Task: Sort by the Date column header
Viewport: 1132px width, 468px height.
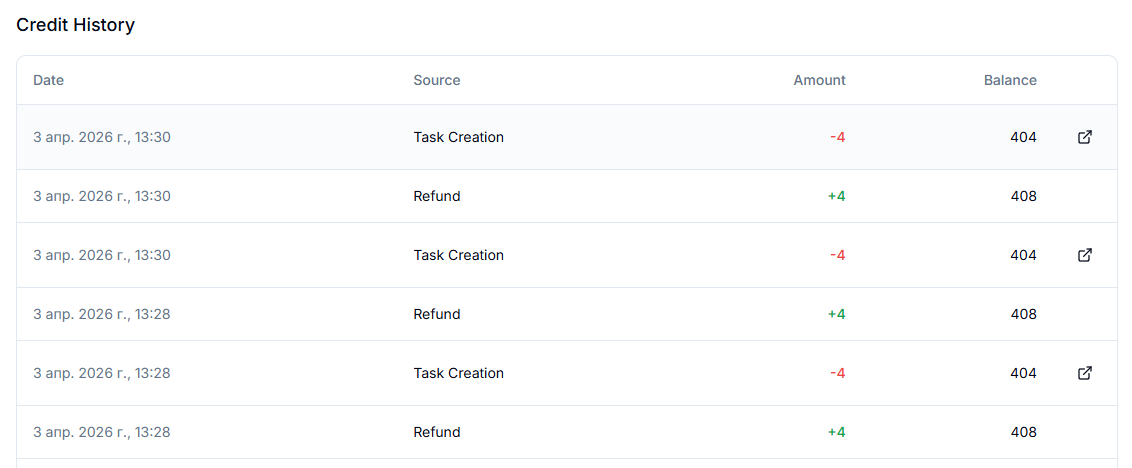Action: (x=48, y=80)
